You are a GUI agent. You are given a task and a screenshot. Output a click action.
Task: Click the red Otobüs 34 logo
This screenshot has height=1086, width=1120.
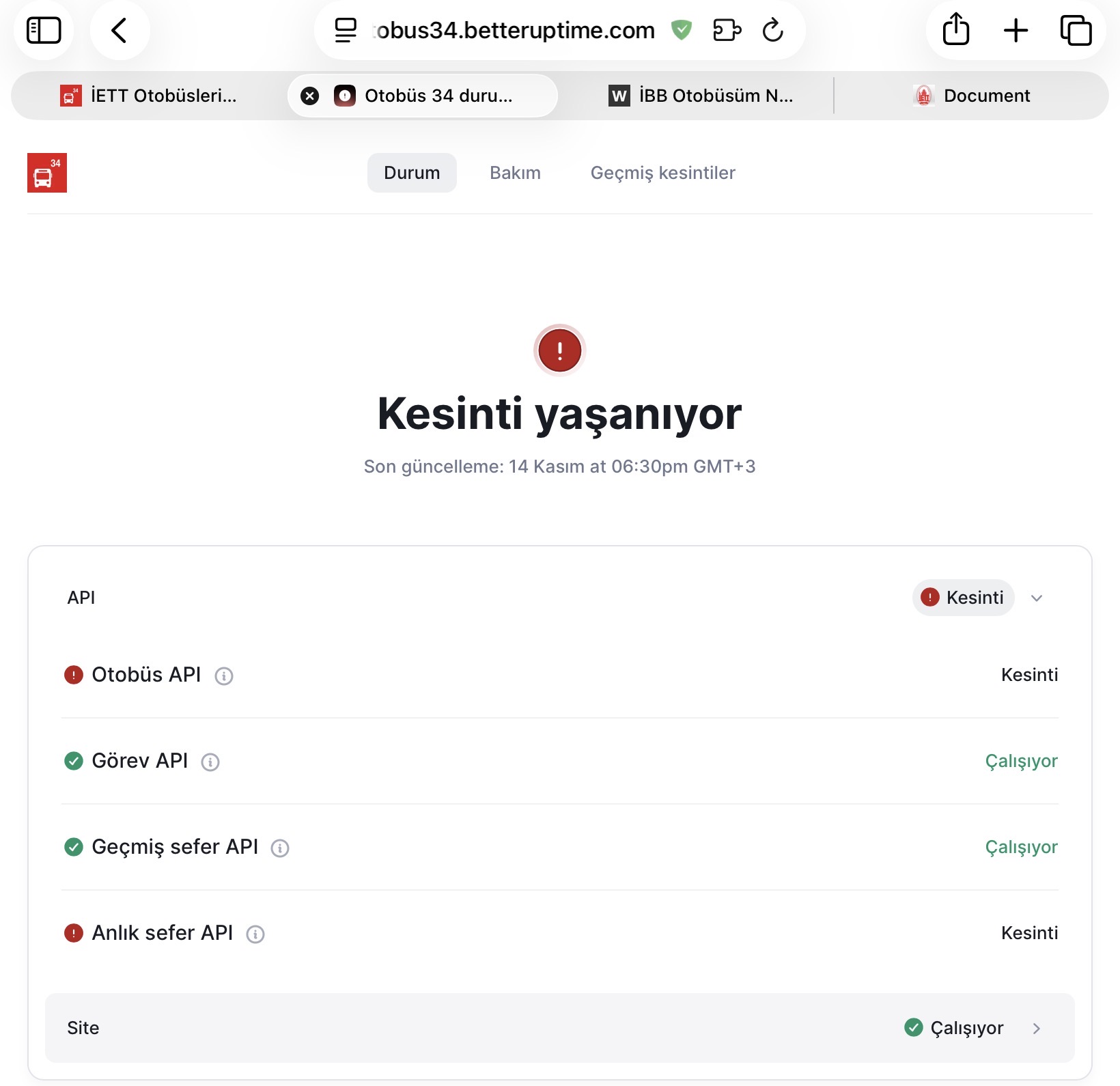pyautogui.click(x=47, y=173)
